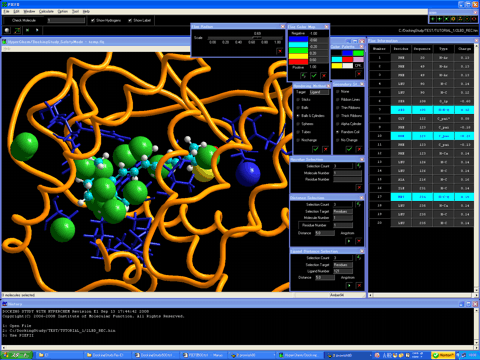Click the Check Molecule number input field
The height and width of the screenshot is (360, 480).
66,20
